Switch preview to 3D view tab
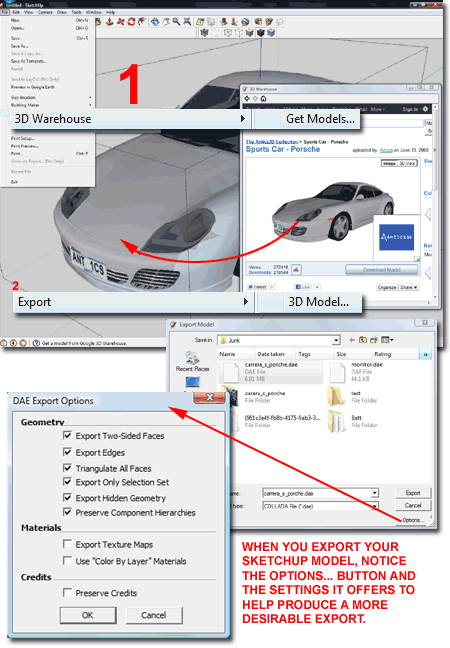 (407, 163)
